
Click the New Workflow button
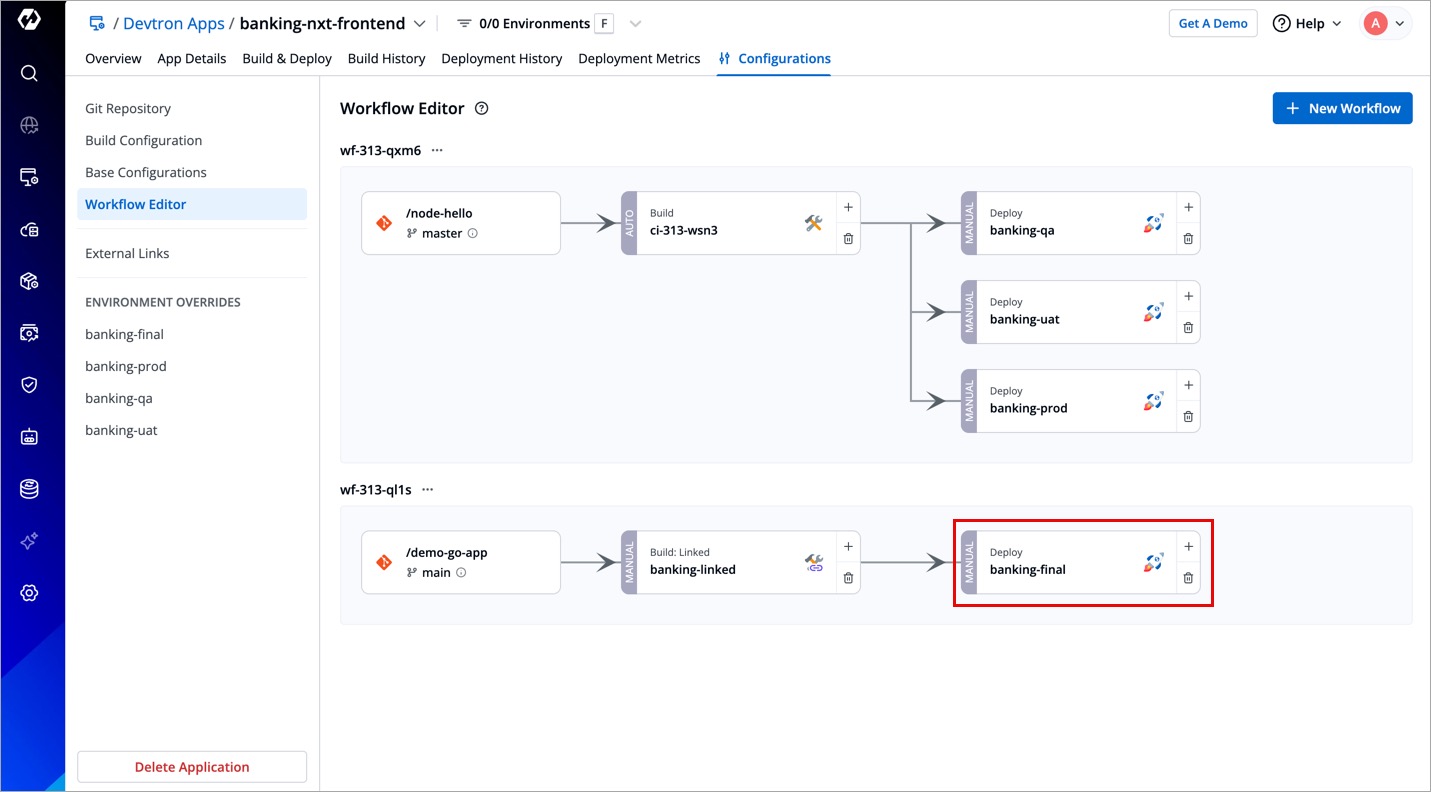tap(1342, 109)
